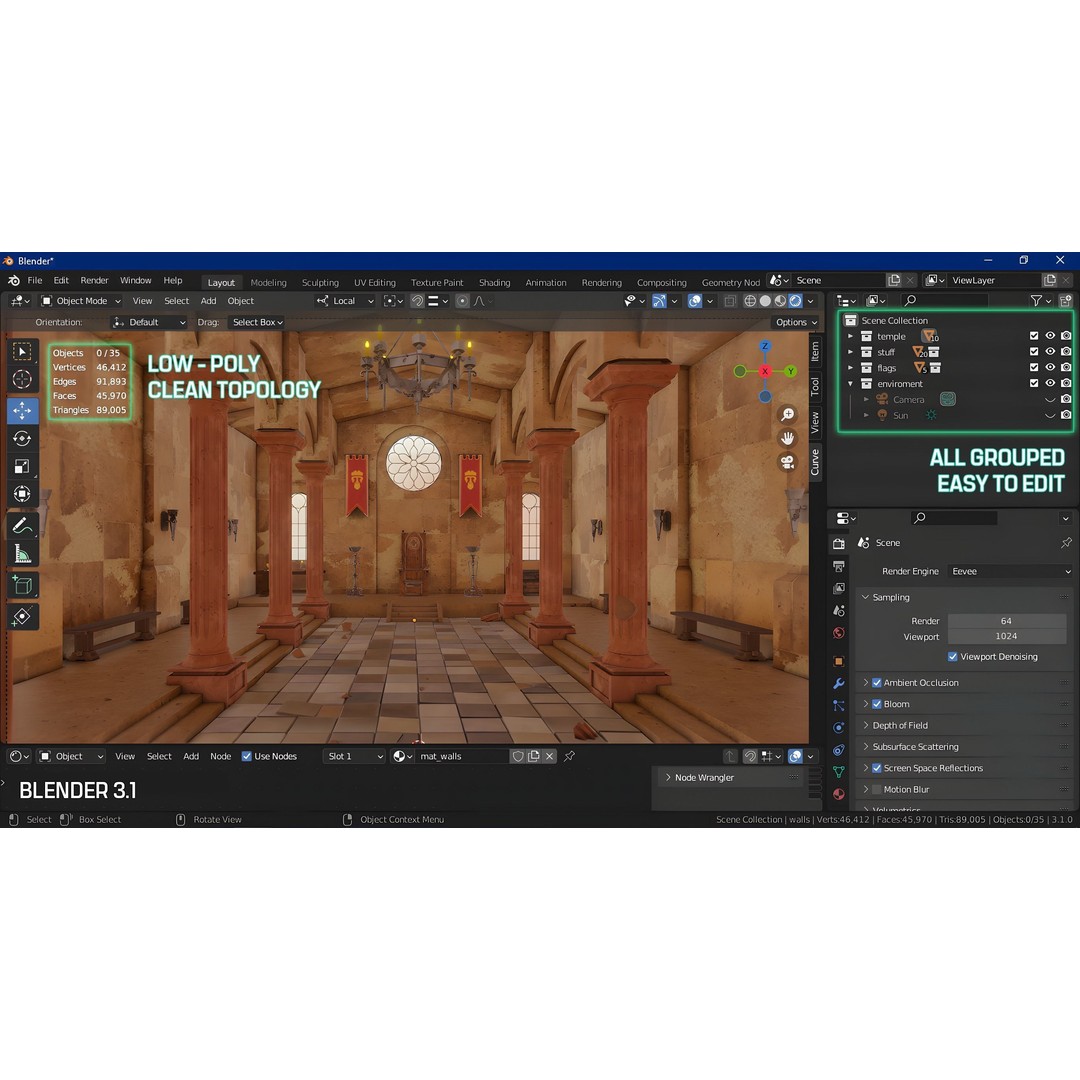Toggle the camera view icon
This screenshot has width=1080, height=1080.
[x=787, y=462]
